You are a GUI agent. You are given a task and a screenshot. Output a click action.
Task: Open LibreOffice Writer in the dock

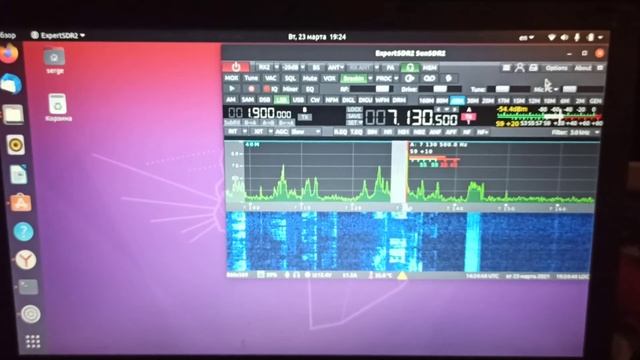click(18, 174)
